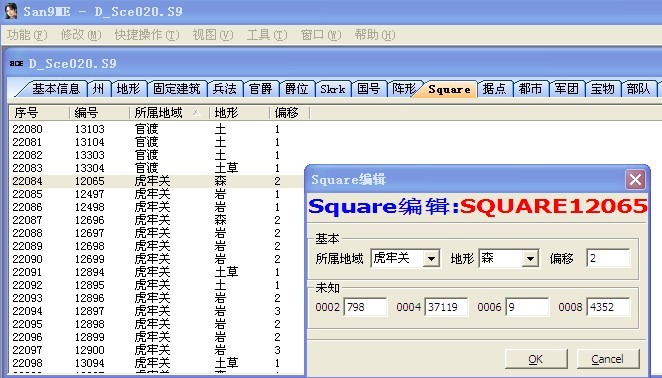
Task: Select the 宝物 tab
Action: click(602, 89)
